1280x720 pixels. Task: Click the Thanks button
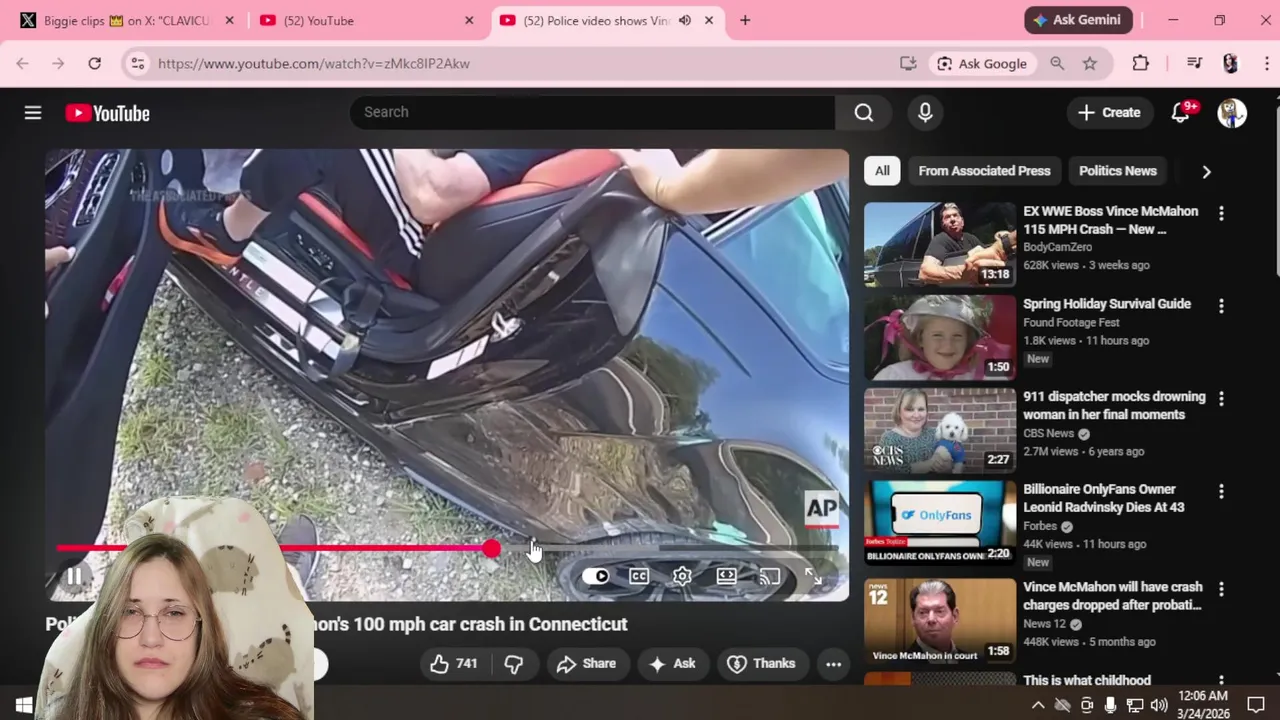point(762,664)
